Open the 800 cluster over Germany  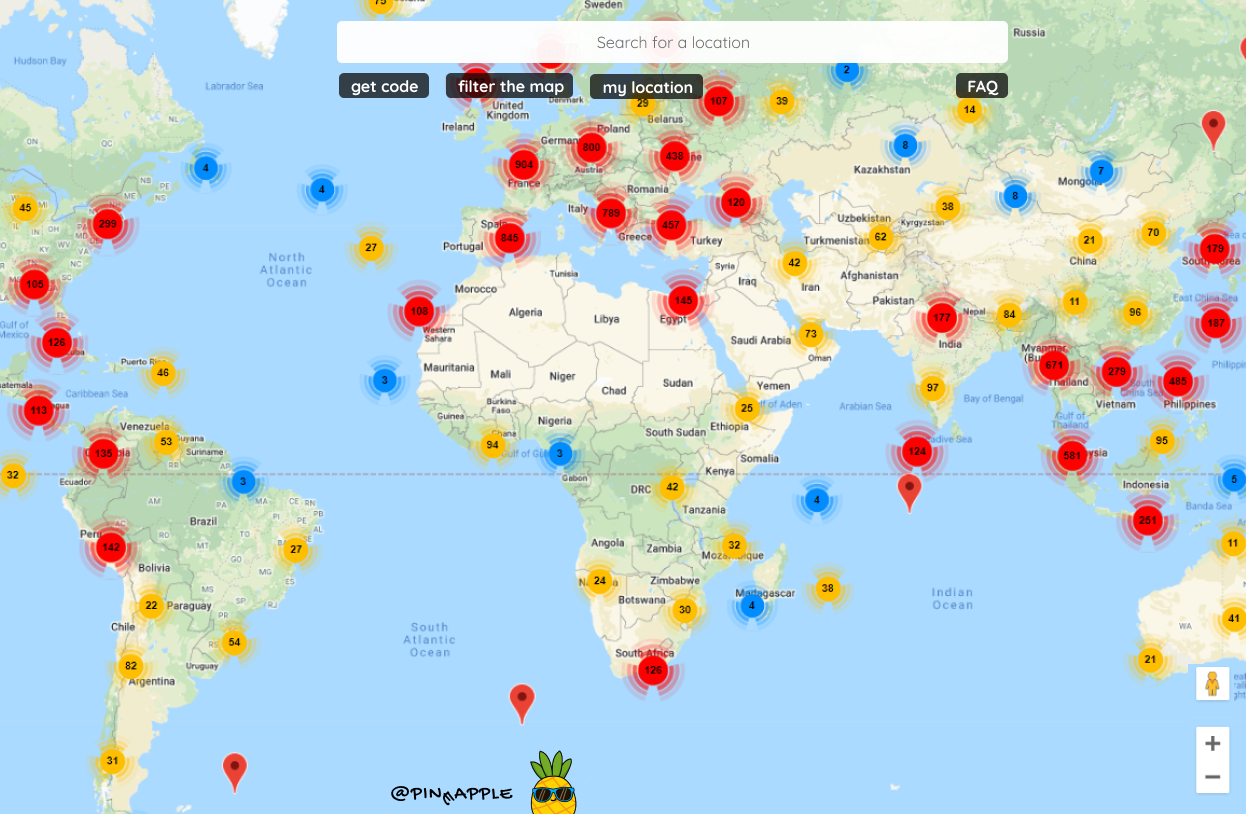click(x=591, y=148)
